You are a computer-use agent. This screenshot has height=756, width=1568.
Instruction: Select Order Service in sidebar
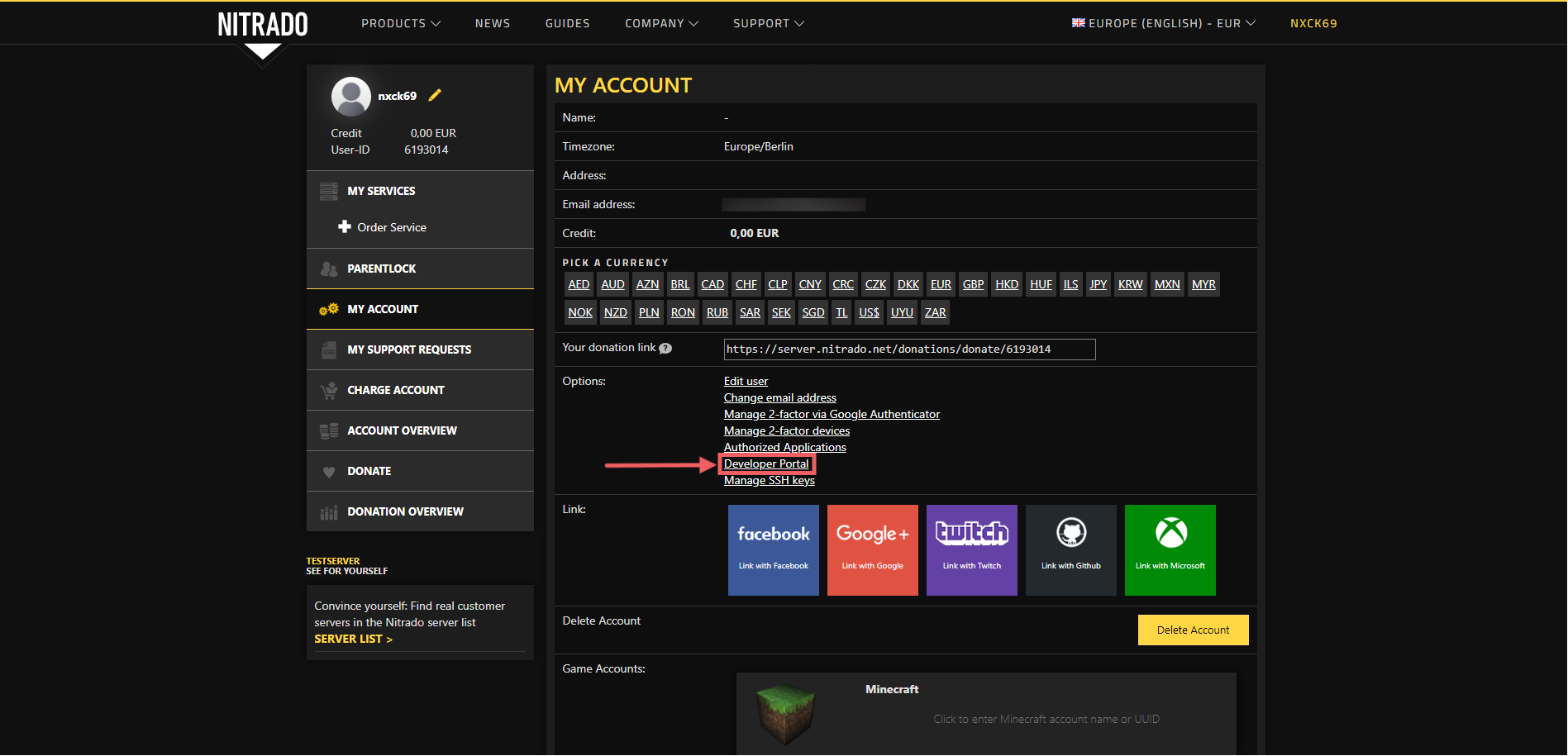coord(392,227)
